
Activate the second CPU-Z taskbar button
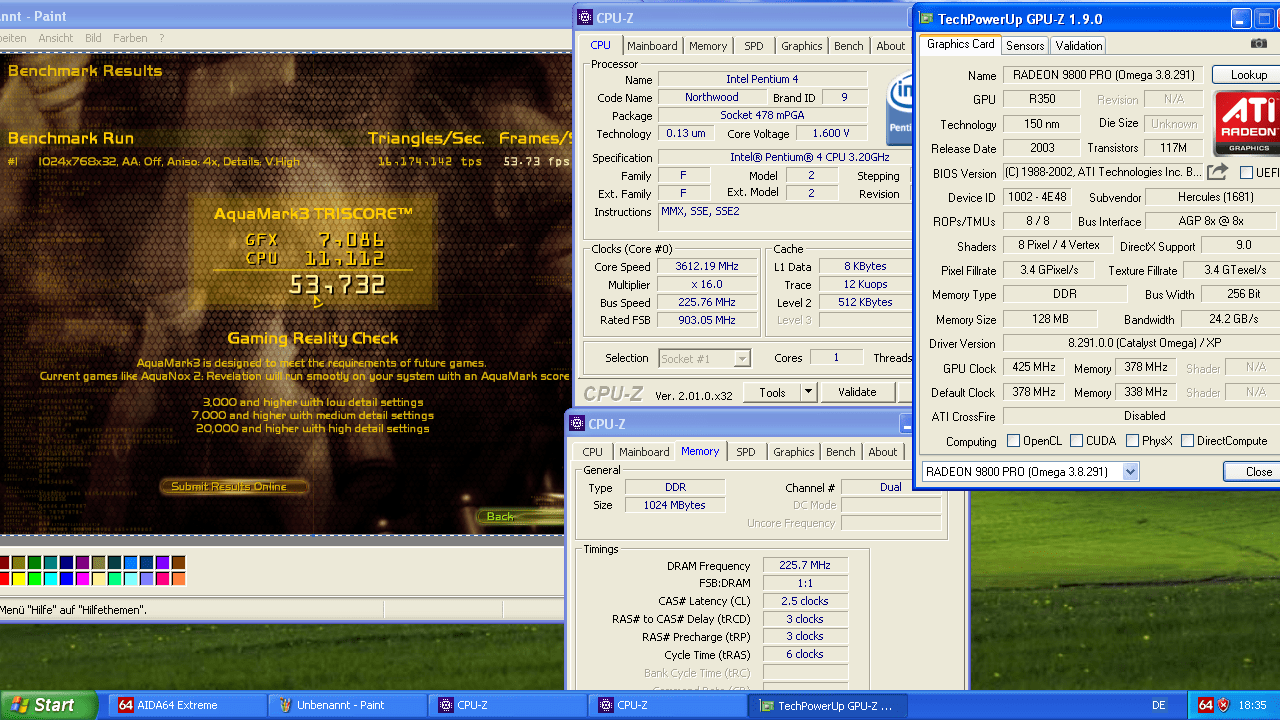coord(666,705)
